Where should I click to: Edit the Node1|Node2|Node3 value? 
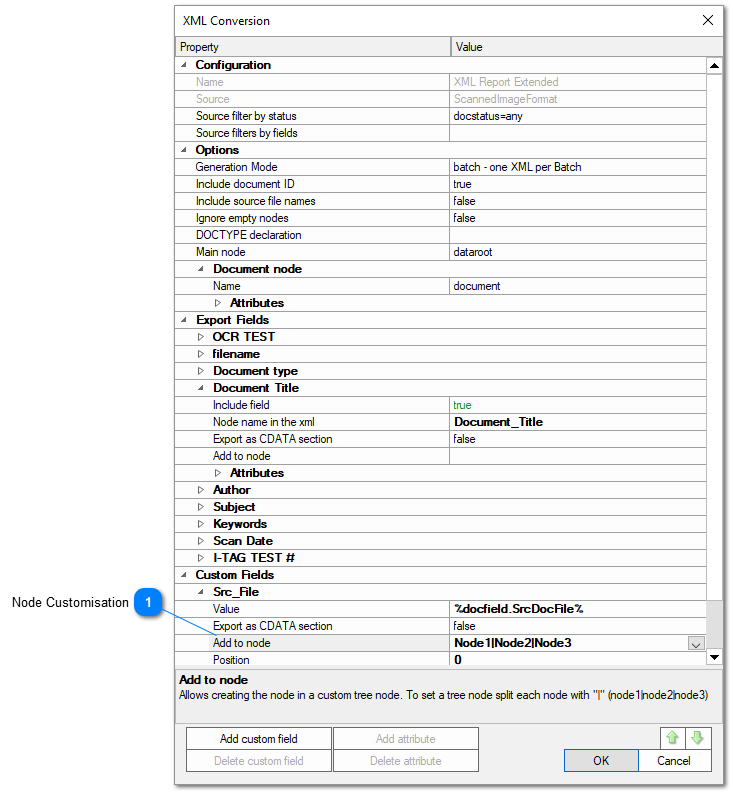coord(569,643)
